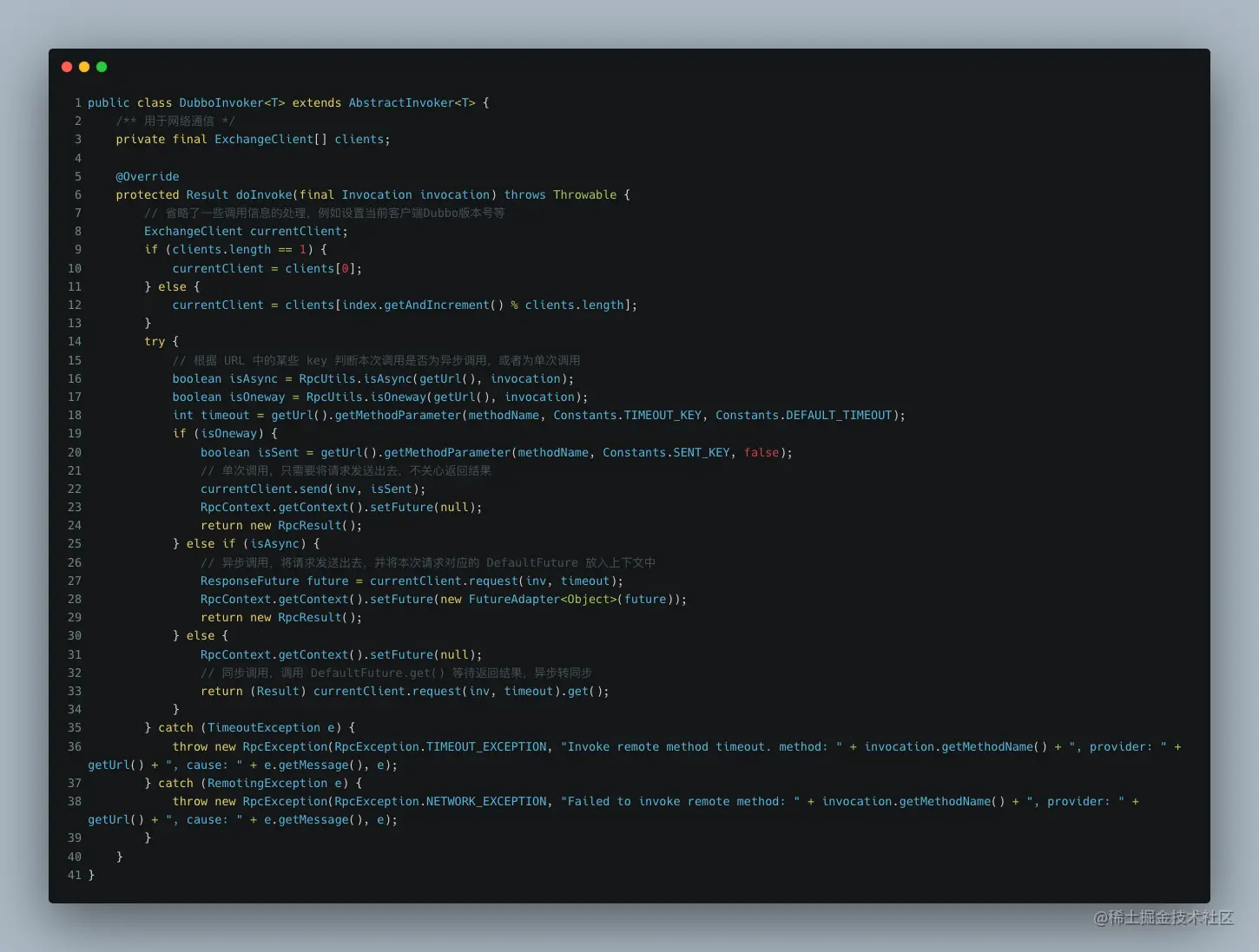Screen dimensions: 1259x952
Task: Click 'RpcException.TIMEOUT_EXCEPTION' constant
Action: 441,746
